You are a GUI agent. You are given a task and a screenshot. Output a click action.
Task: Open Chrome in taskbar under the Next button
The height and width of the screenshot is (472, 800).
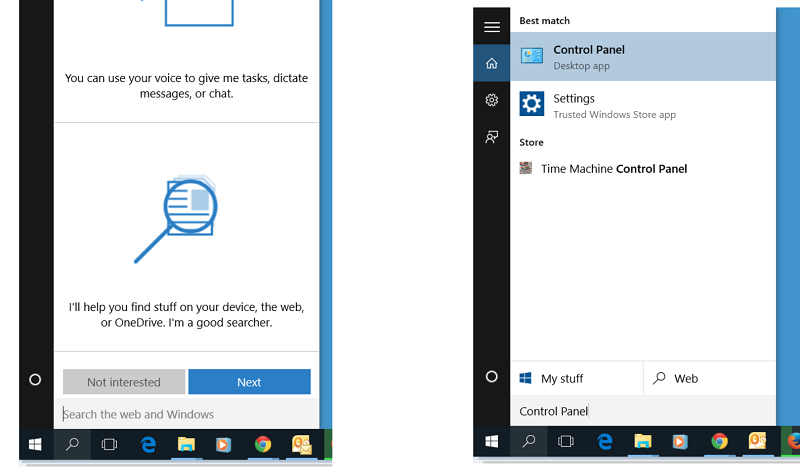(263, 445)
